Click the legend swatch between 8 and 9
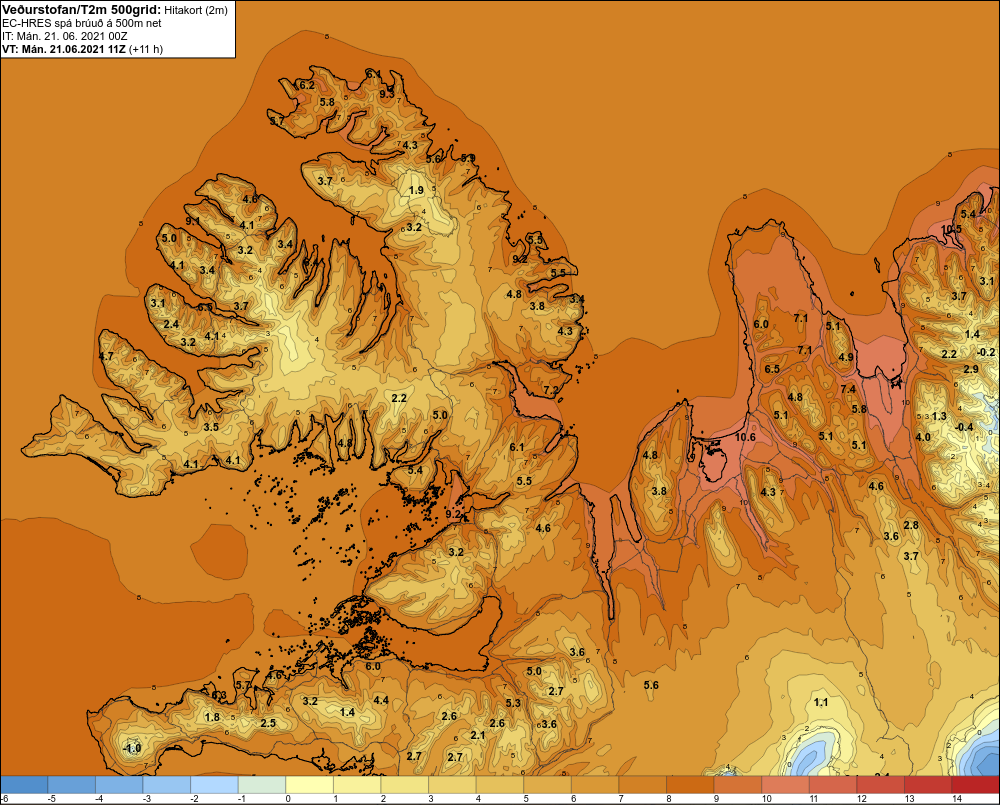 click(690, 785)
